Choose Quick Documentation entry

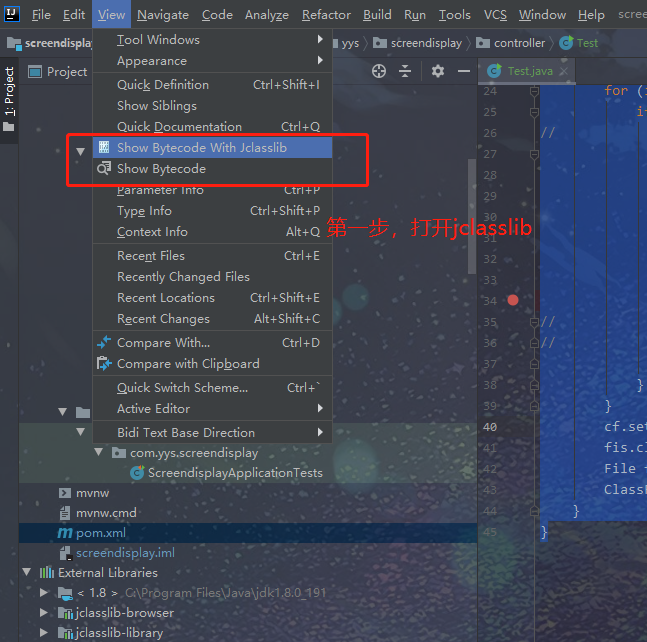(213, 126)
